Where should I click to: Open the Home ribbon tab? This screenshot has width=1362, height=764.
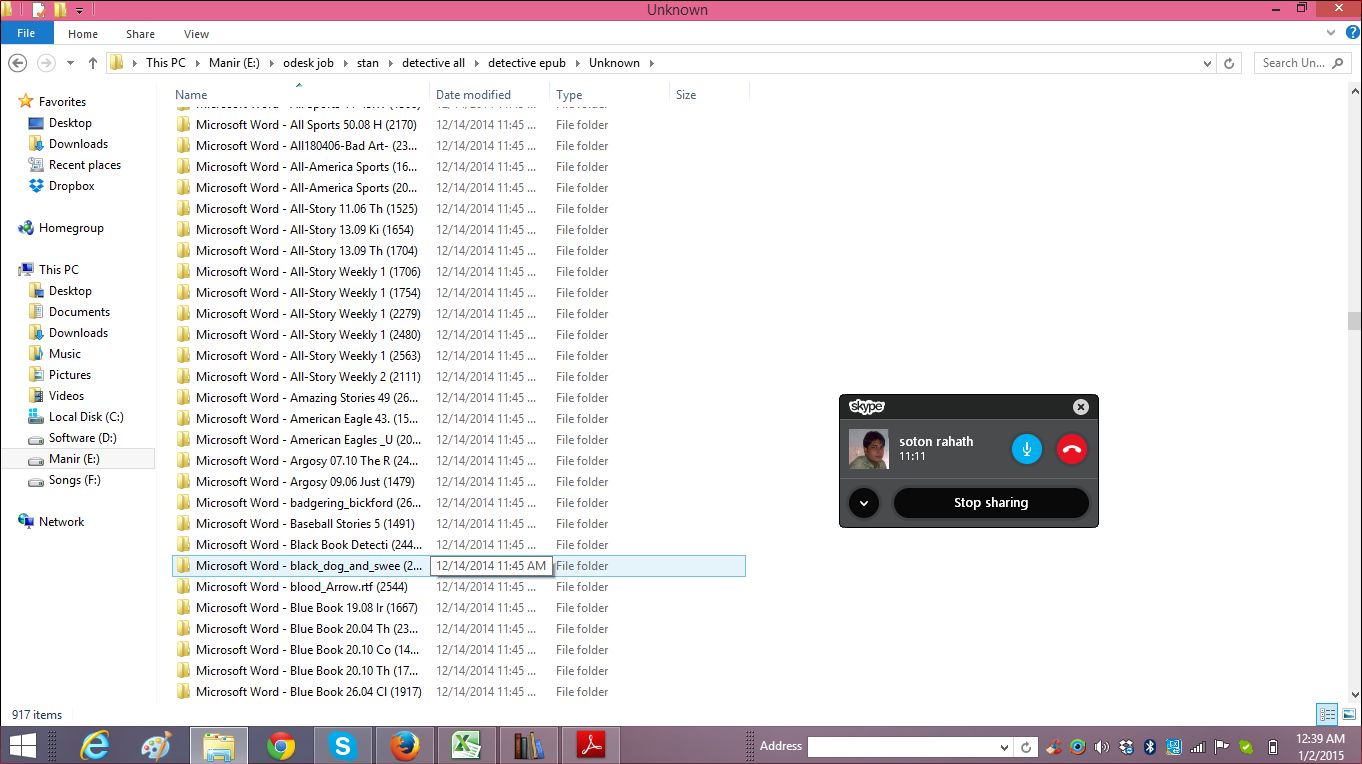[83, 34]
